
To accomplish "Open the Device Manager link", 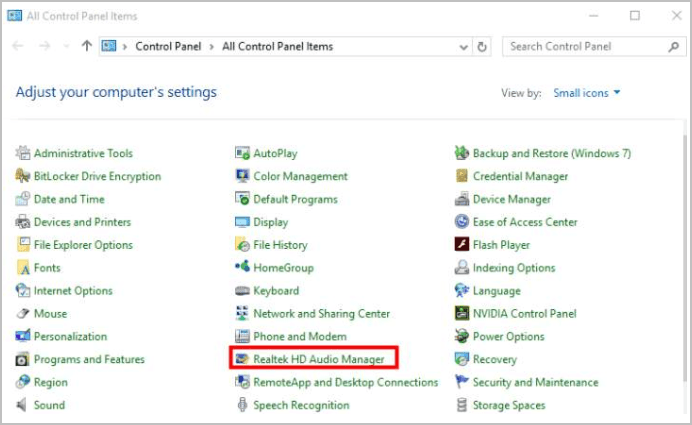I will (x=511, y=199).
